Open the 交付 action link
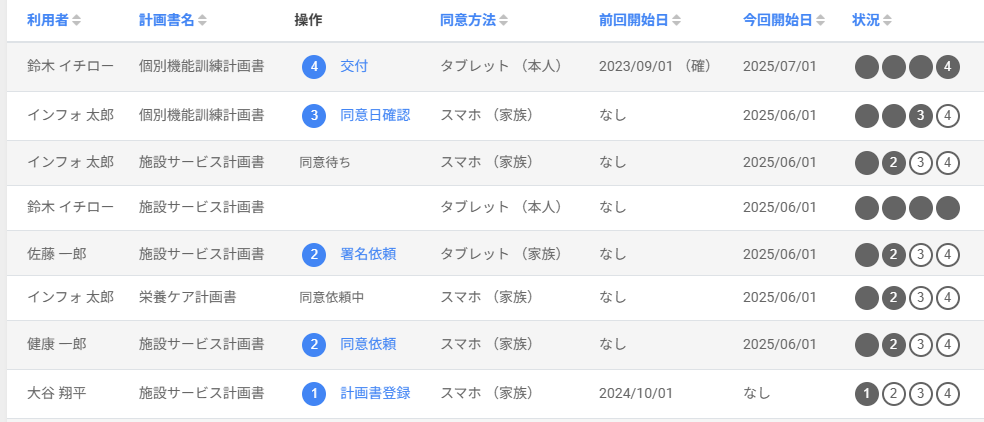The width and height of the screenshot is (984, 422). [354, 66]
